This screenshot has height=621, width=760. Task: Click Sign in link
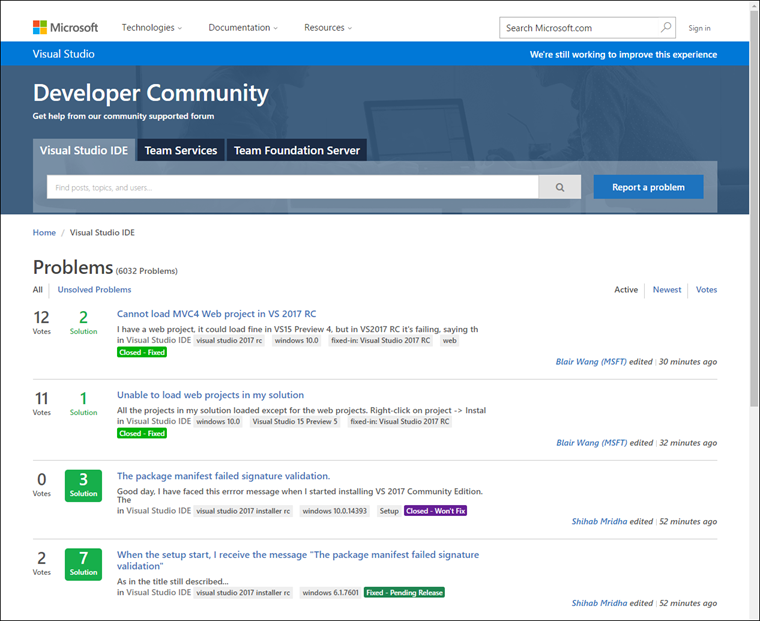point(699,28)
